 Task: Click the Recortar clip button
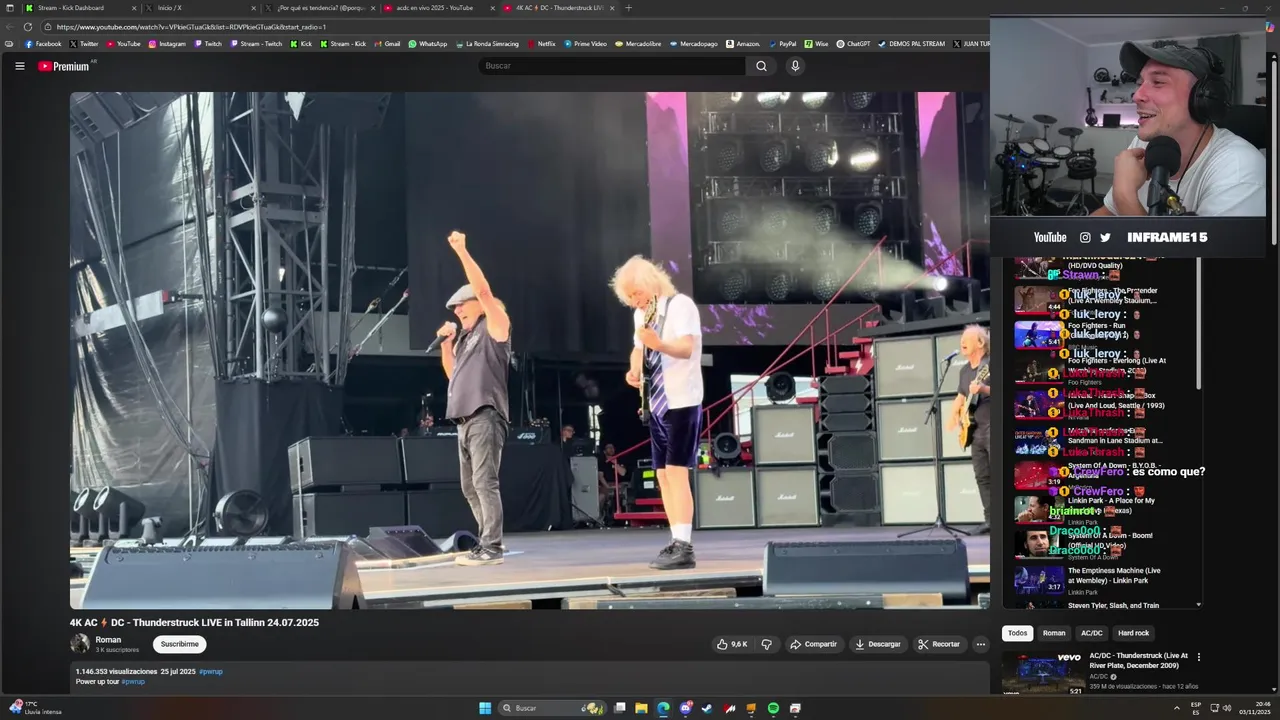pos(939,644)
